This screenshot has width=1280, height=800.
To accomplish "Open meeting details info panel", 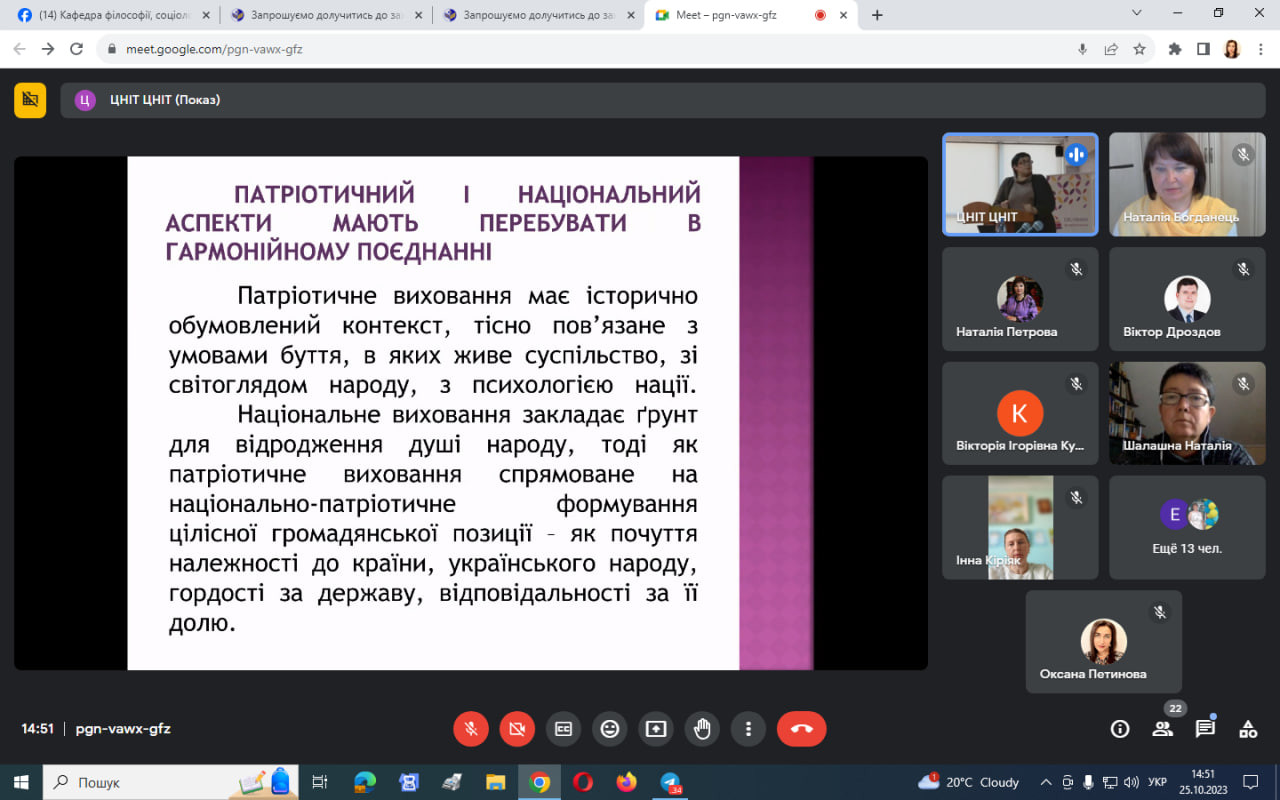I will (1120, 729).
